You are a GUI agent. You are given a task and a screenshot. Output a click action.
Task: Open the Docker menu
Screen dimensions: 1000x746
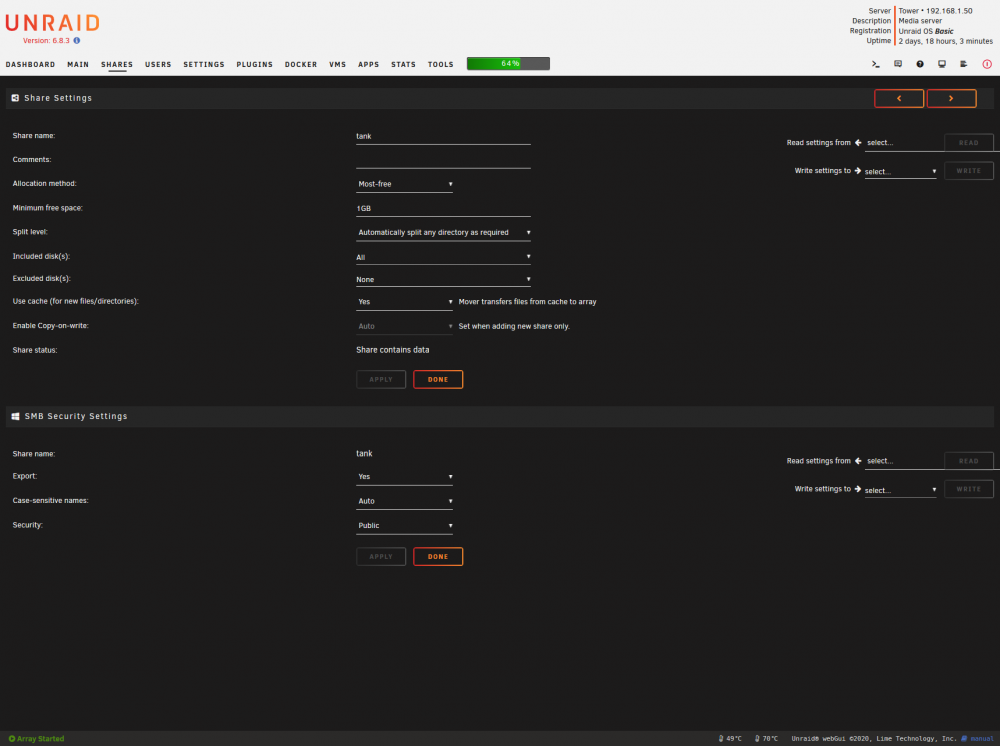coord(301,64)
